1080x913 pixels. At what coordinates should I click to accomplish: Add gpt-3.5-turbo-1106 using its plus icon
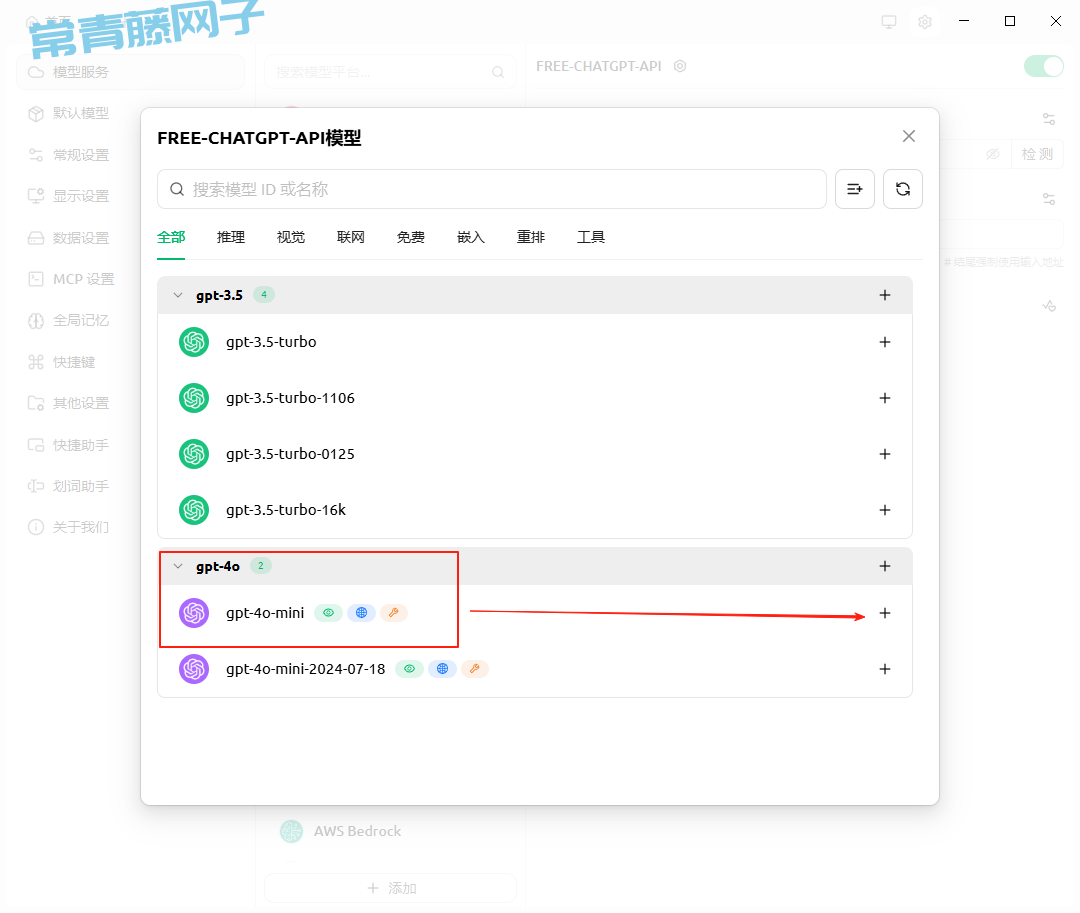click(x=885, y=398)
